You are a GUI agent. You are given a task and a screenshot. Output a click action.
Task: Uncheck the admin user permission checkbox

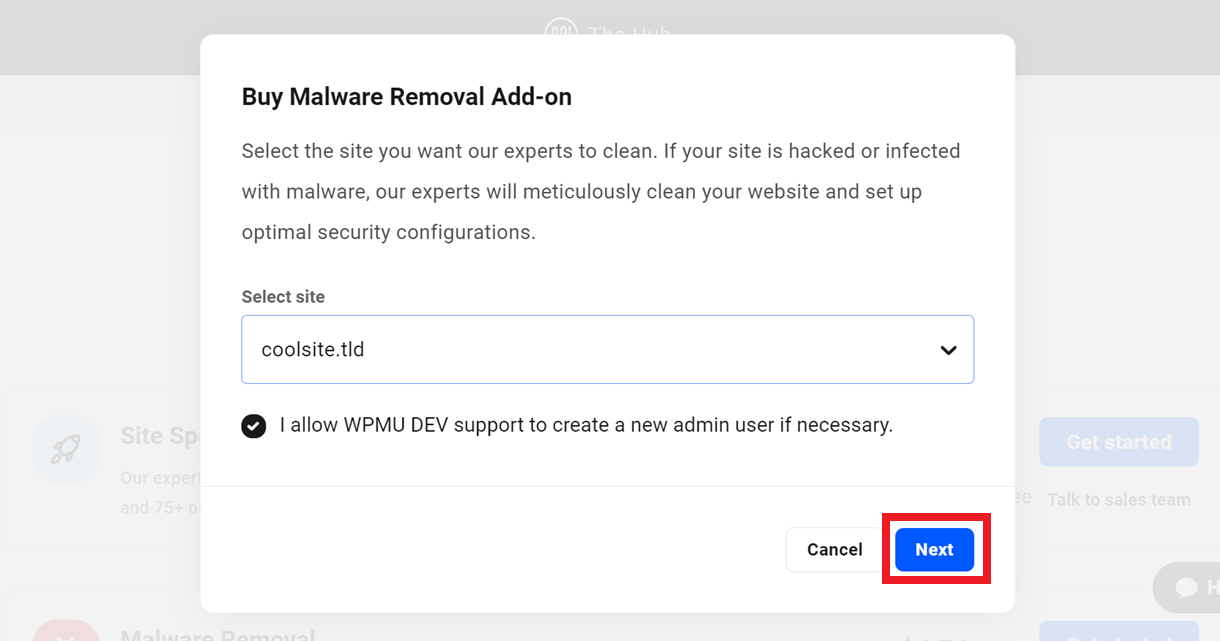254,426
